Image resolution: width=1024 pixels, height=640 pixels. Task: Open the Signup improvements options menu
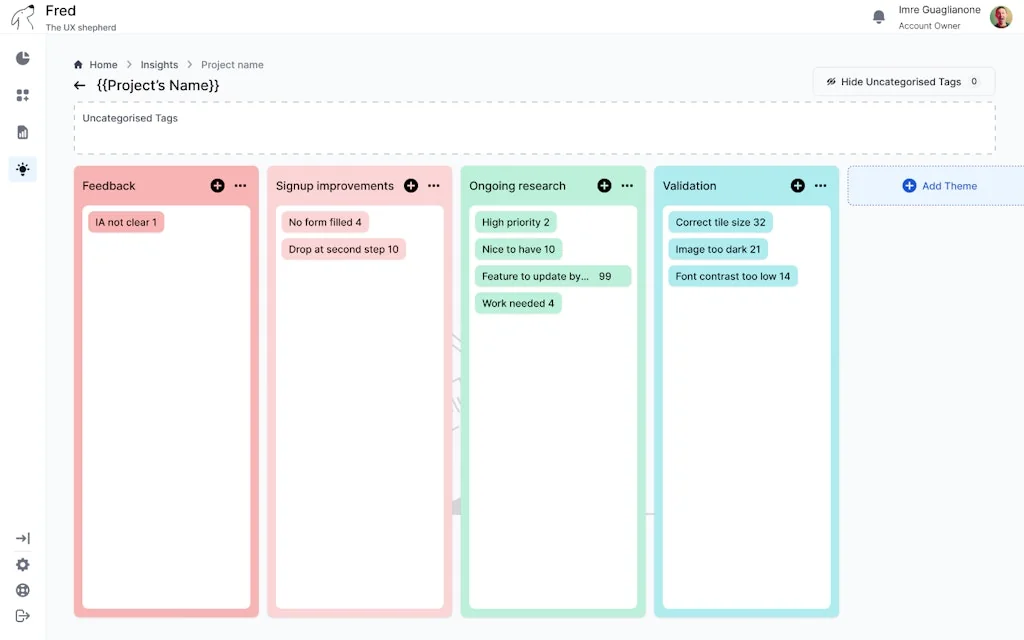(433, 186)
